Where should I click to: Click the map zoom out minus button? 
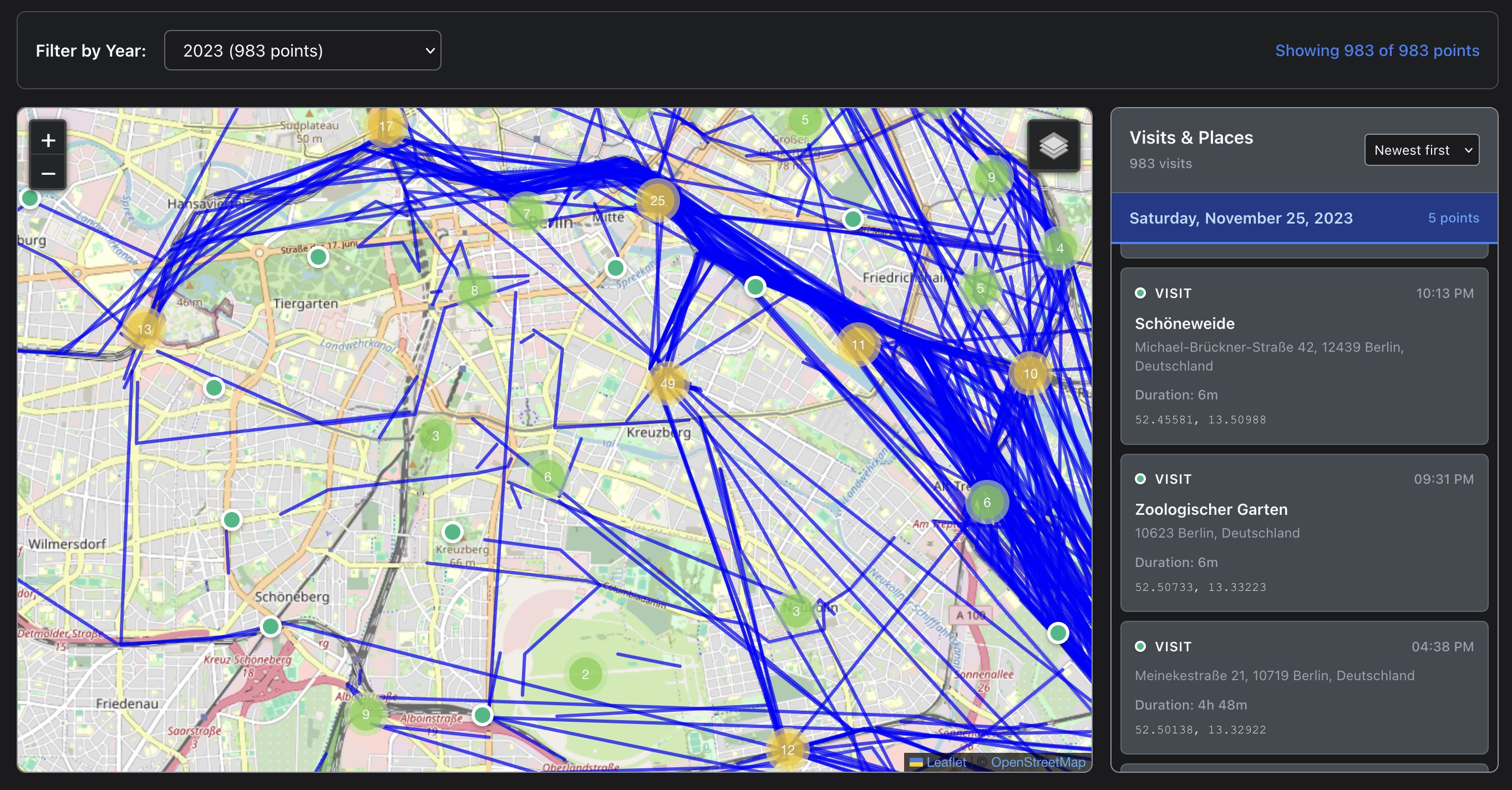coord(48,174)
